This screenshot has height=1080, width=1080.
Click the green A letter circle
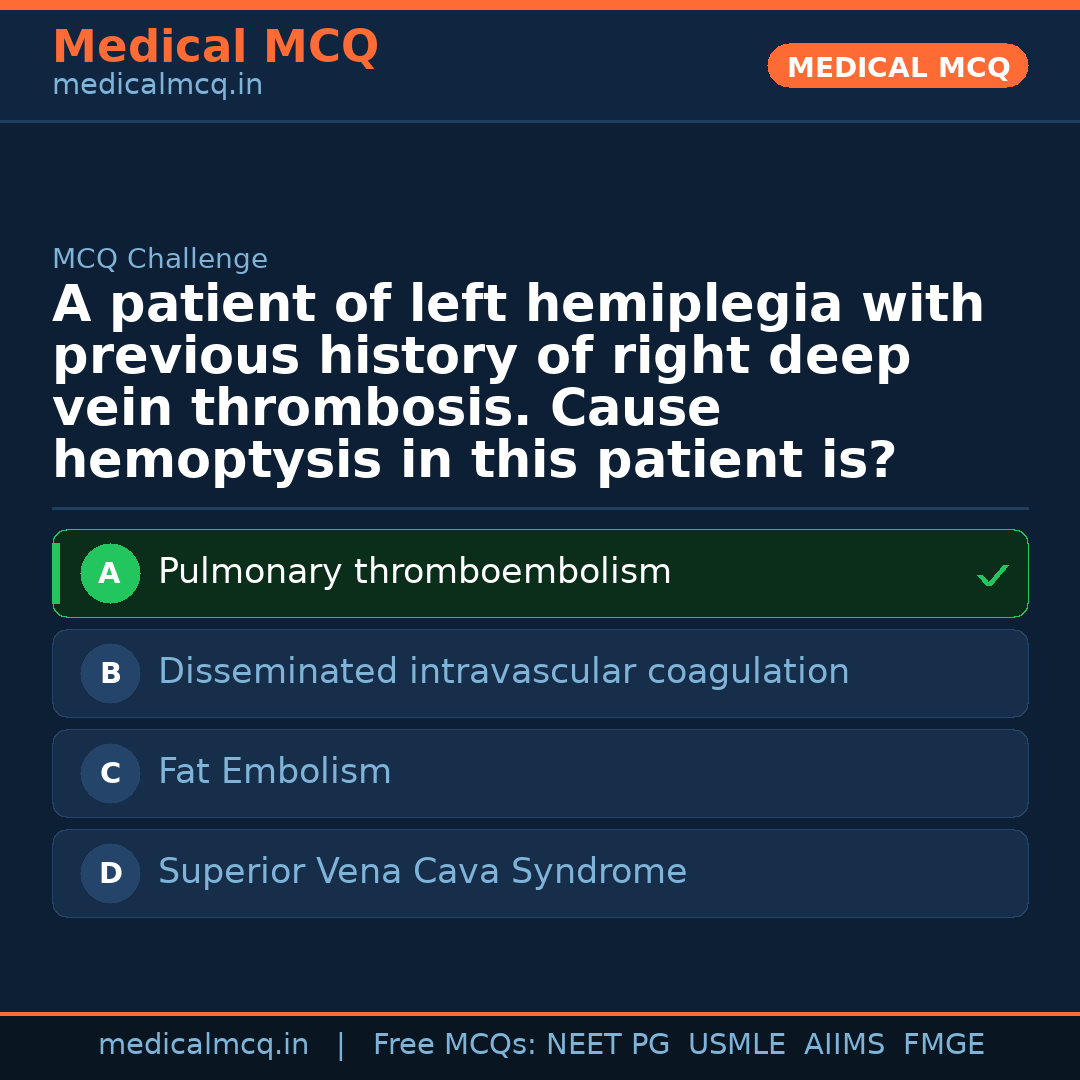(110, 574)
